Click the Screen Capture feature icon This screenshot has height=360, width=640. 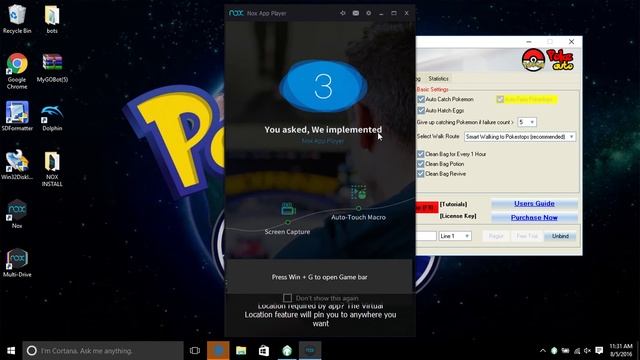(x=288, y=209)
